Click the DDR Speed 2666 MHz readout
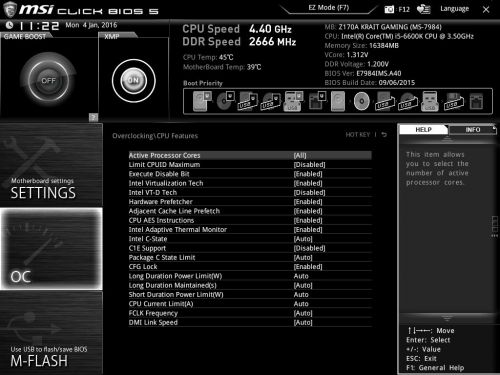The height and width of the screenshot is (375, 500). (x=239, y=42)
